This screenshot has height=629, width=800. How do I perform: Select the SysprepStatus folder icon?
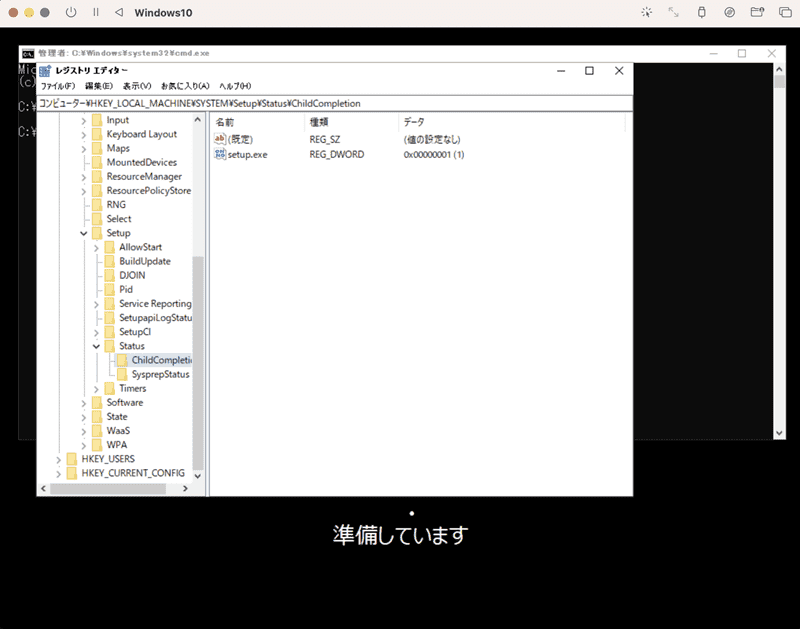pos(122,374)
